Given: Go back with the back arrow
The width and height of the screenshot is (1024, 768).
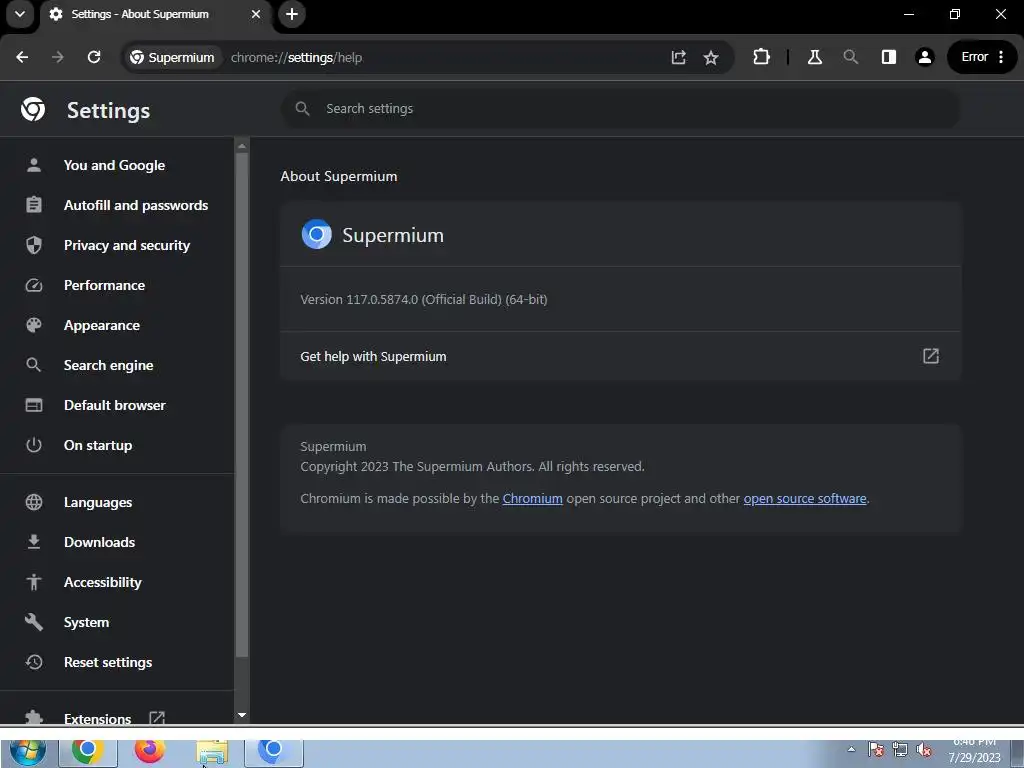Looking at the screenshot, I should click(22, 57).
